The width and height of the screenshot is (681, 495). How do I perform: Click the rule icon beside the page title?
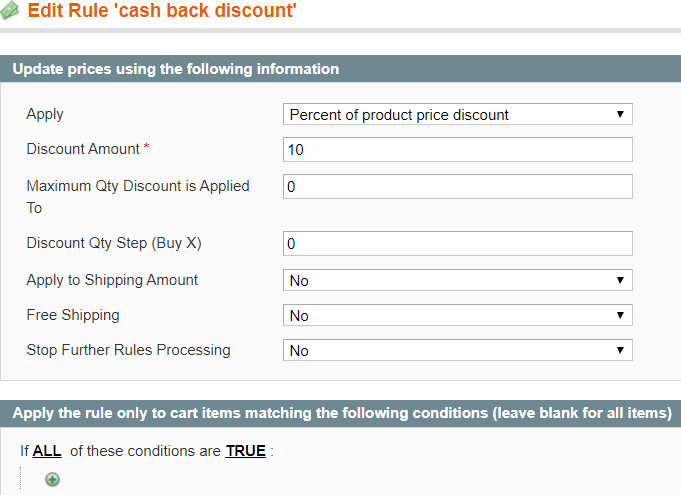tap(11, 13)
